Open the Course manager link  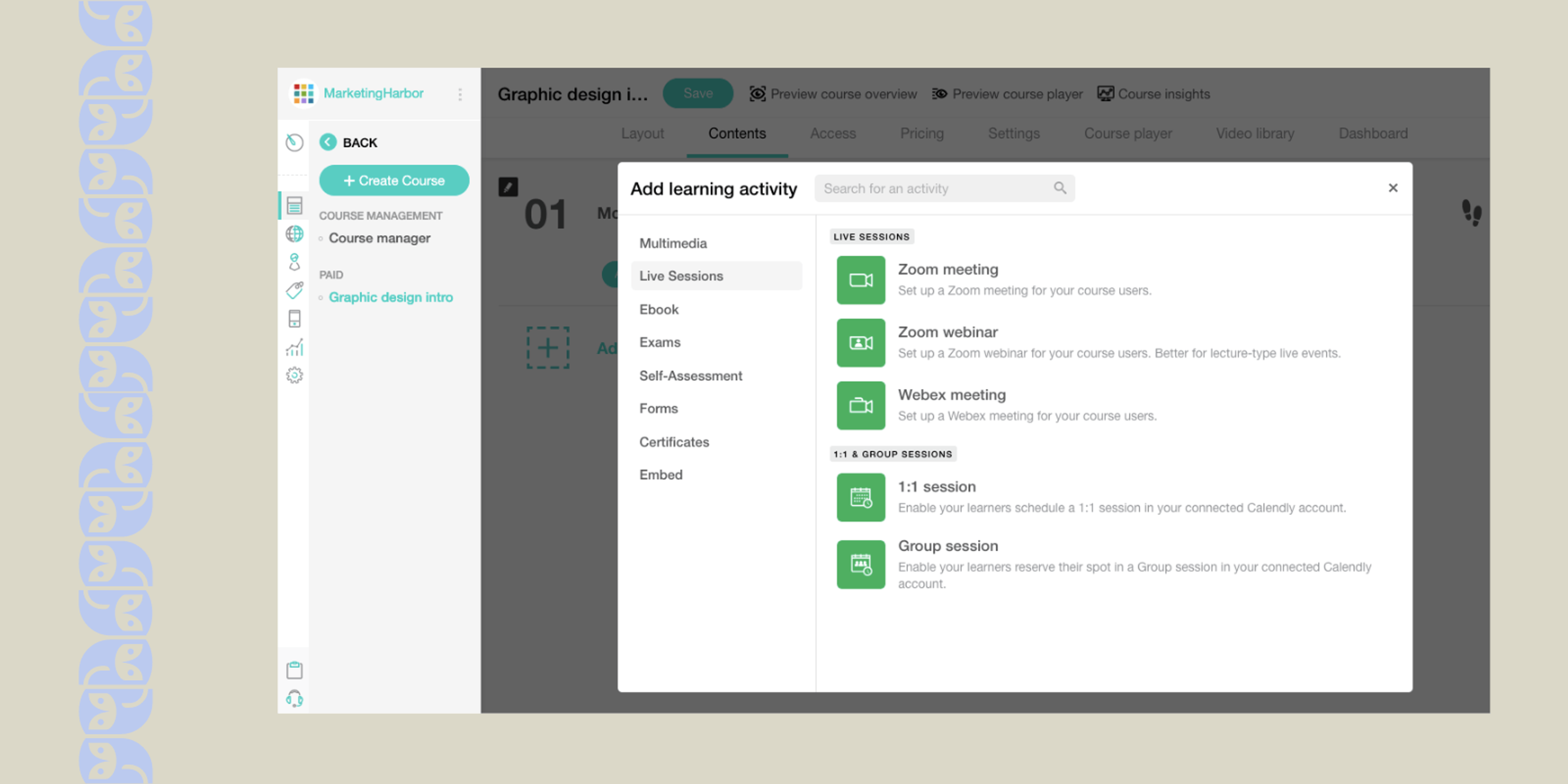tap(379, 238)
